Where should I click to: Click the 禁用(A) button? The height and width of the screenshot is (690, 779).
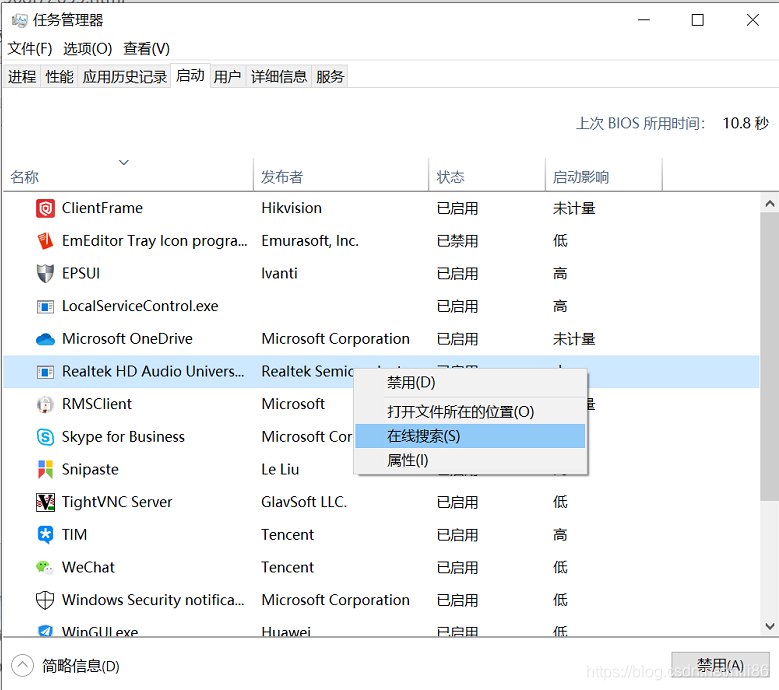[720, 665]
